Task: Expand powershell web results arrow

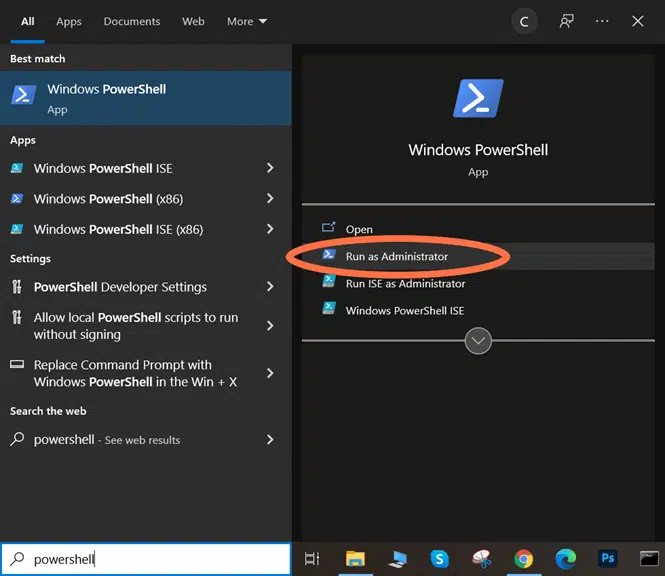Action: [x=270, y=439]
